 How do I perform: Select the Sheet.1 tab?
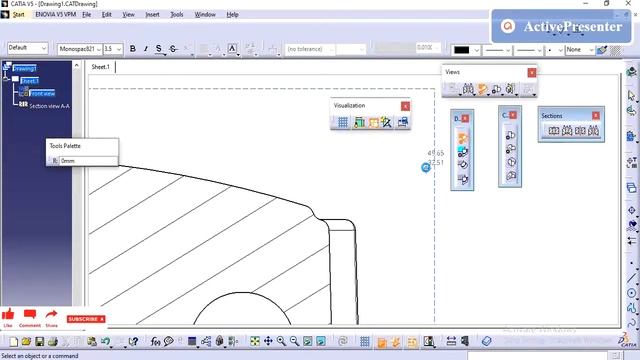[x=100, y=67]
